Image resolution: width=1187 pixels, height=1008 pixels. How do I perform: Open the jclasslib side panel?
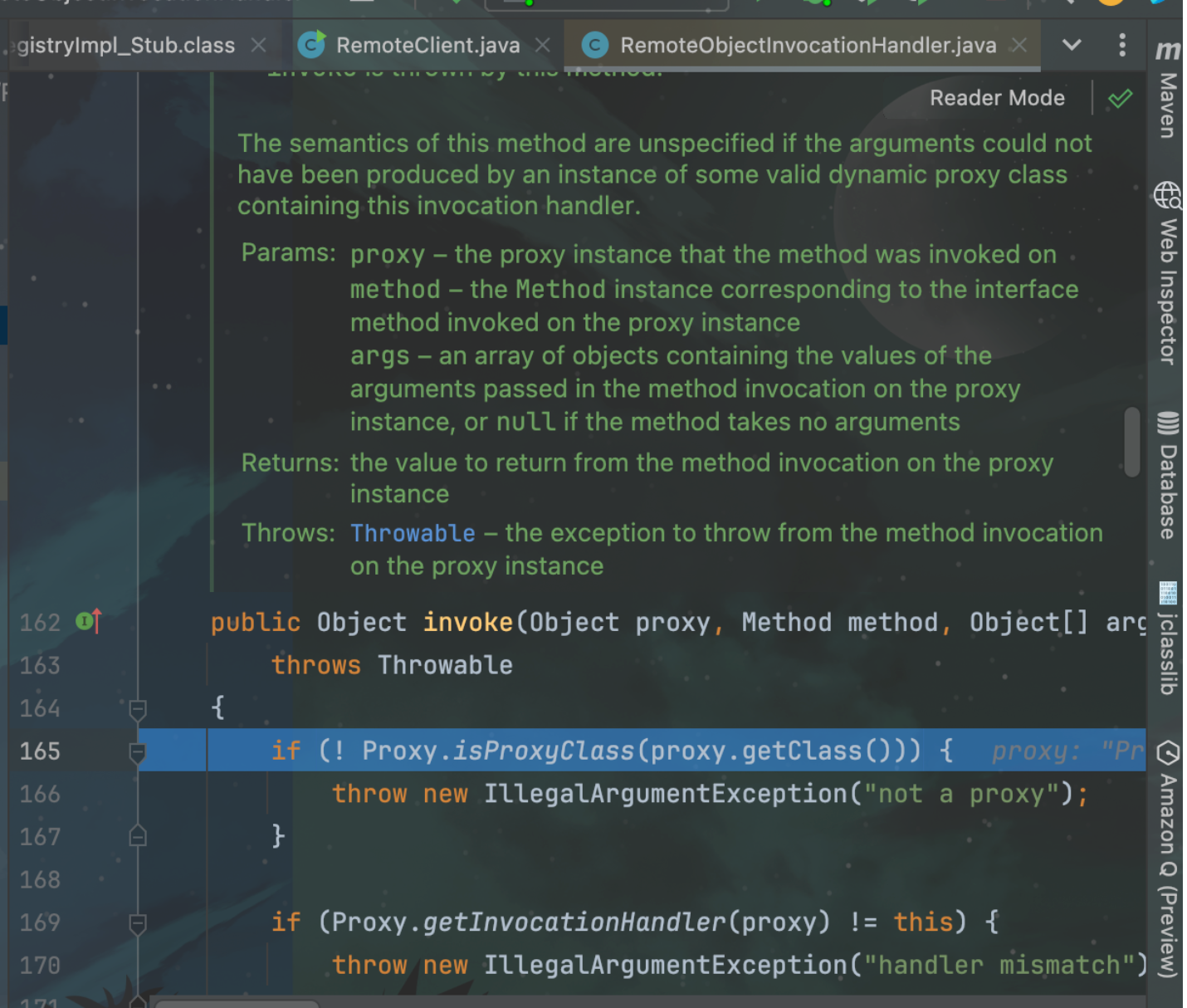tap(1167, 638)
